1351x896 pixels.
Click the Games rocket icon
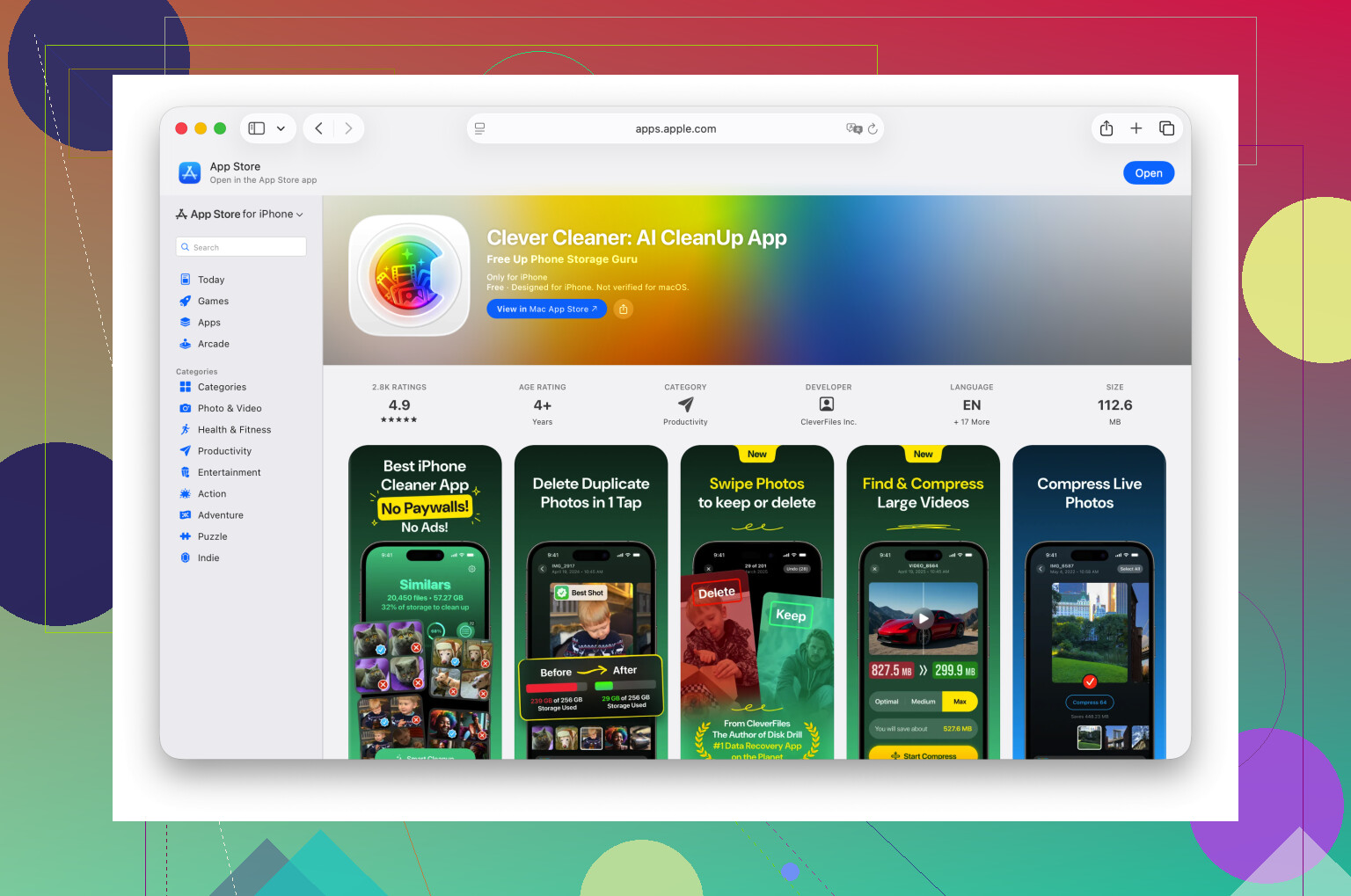coord(186,301)
